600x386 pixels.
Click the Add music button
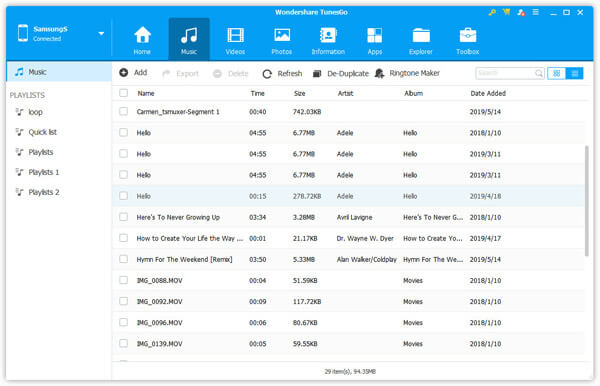pyautogui.click(x=133, y=73)
